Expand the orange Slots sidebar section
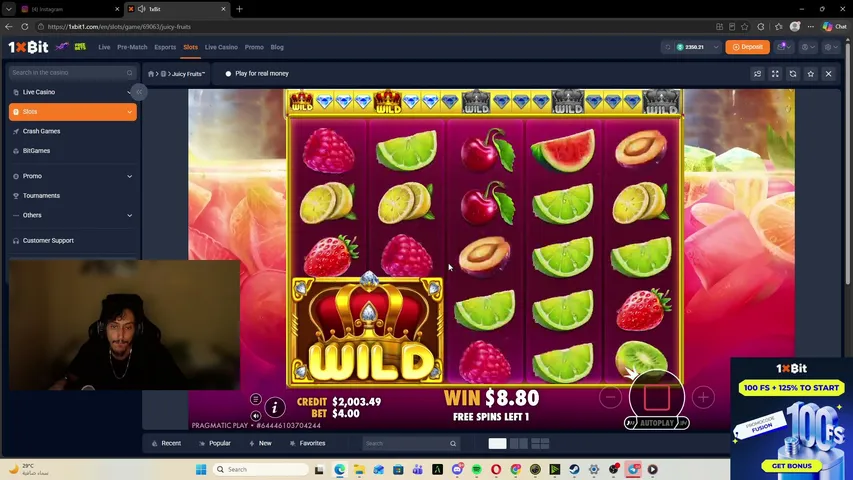Screen dimensions: 853x480 point(72,112)
